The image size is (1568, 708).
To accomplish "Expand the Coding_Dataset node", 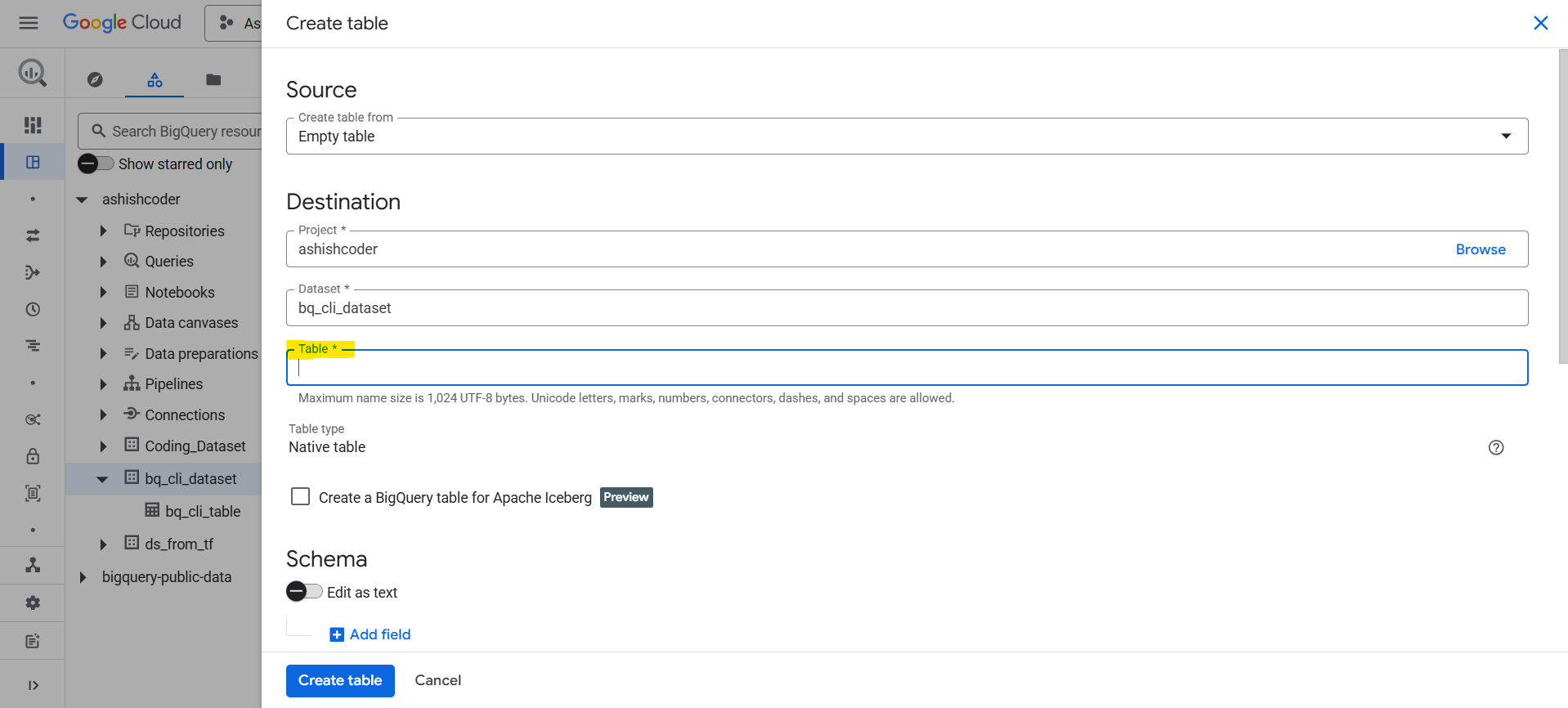I will (103, 446).
